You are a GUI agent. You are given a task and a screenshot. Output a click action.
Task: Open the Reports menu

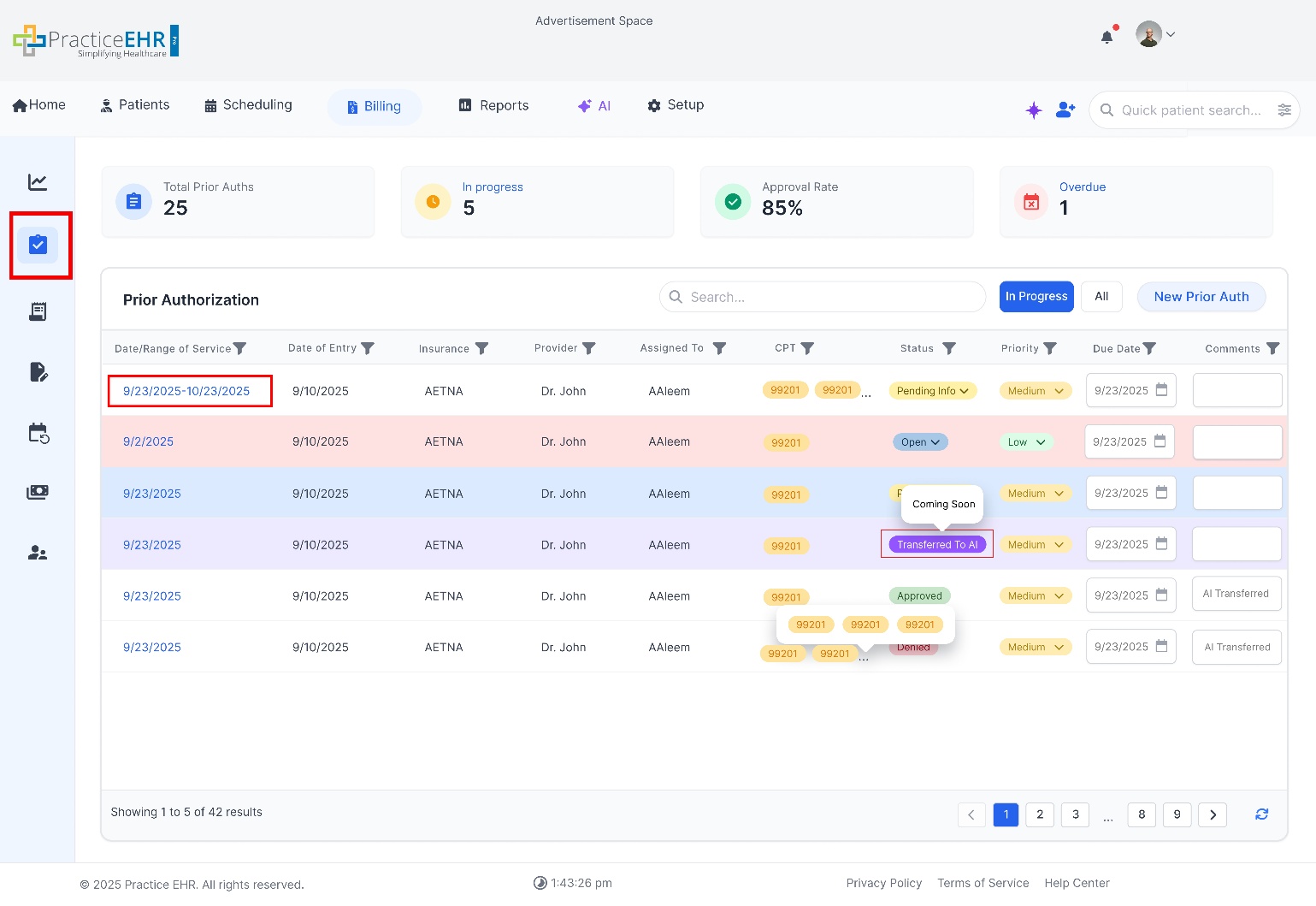[x=494, y=105]
